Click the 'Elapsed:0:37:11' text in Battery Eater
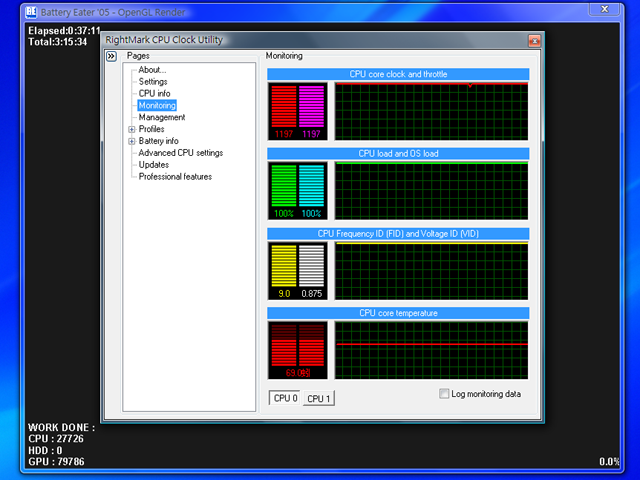640x480 pixels. click(64, 31)
